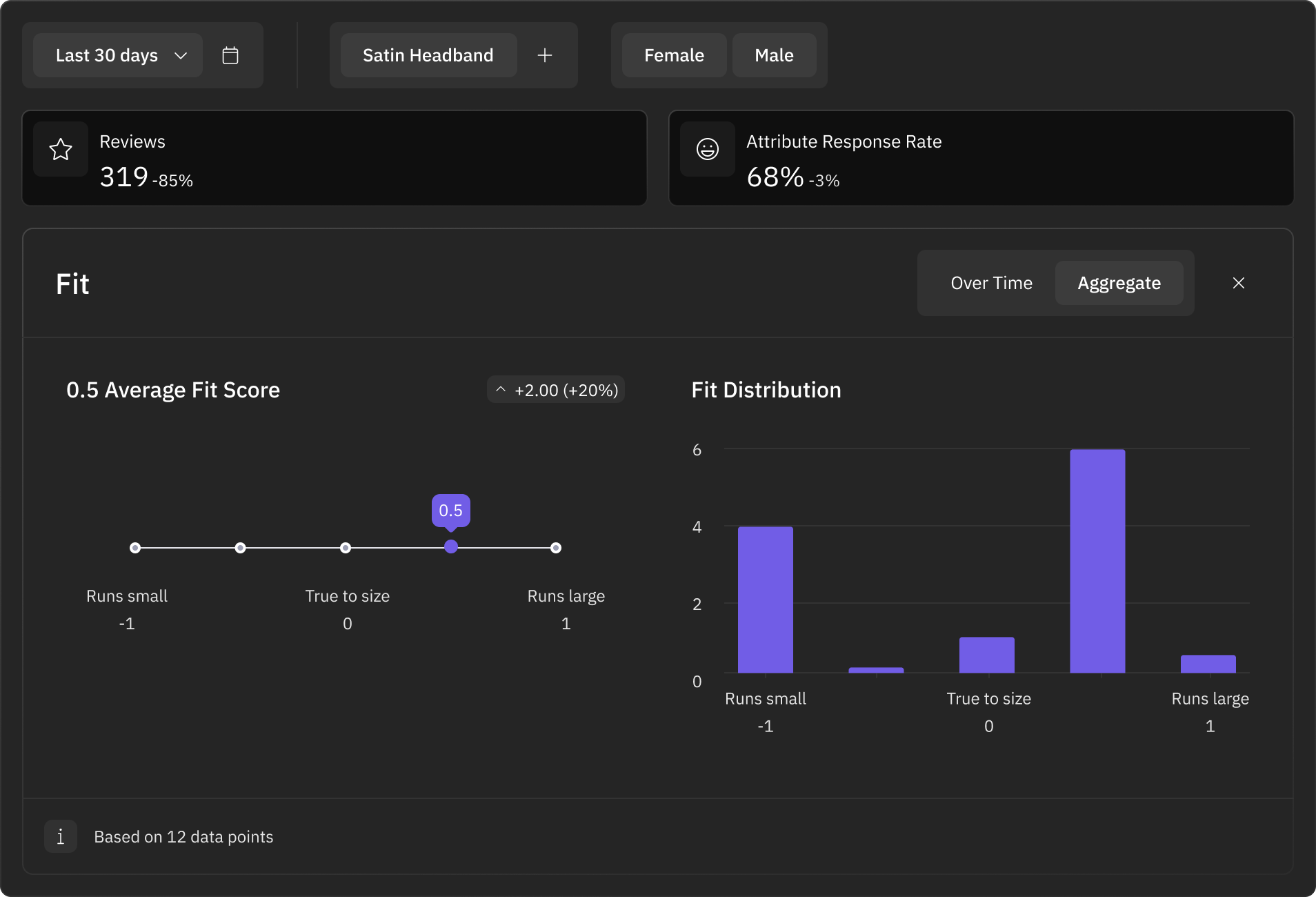
Task: Click the plus icon to add product
Action: [545, 55]
